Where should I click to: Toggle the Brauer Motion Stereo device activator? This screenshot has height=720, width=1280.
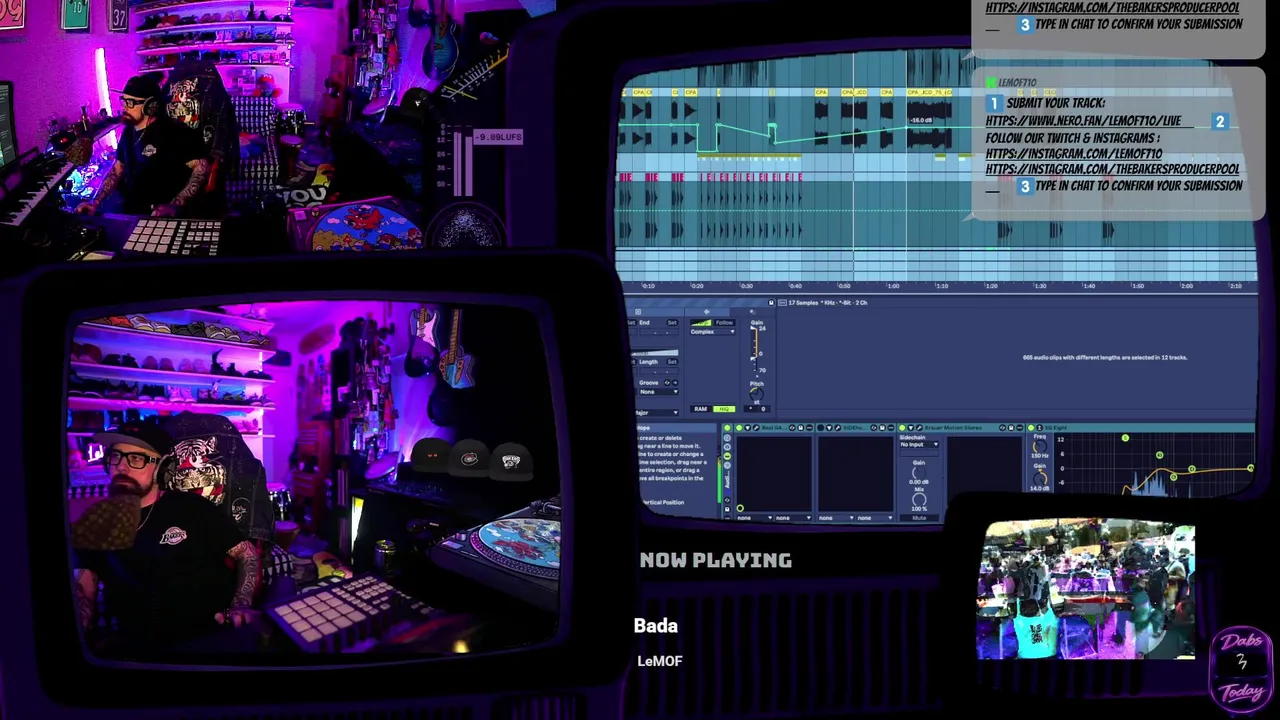point(902,427)
